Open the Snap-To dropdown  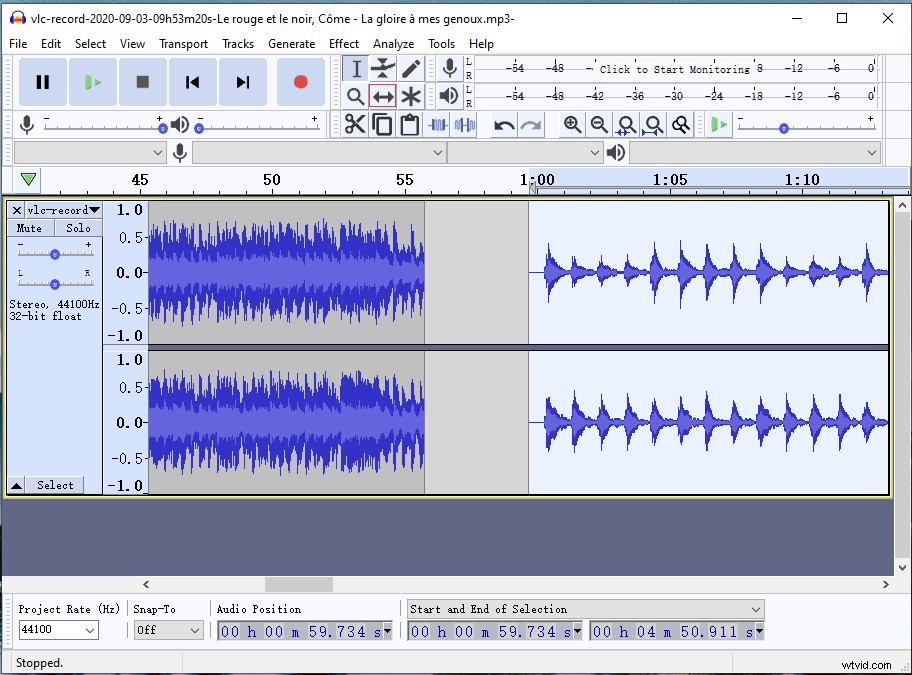point(167,629)
